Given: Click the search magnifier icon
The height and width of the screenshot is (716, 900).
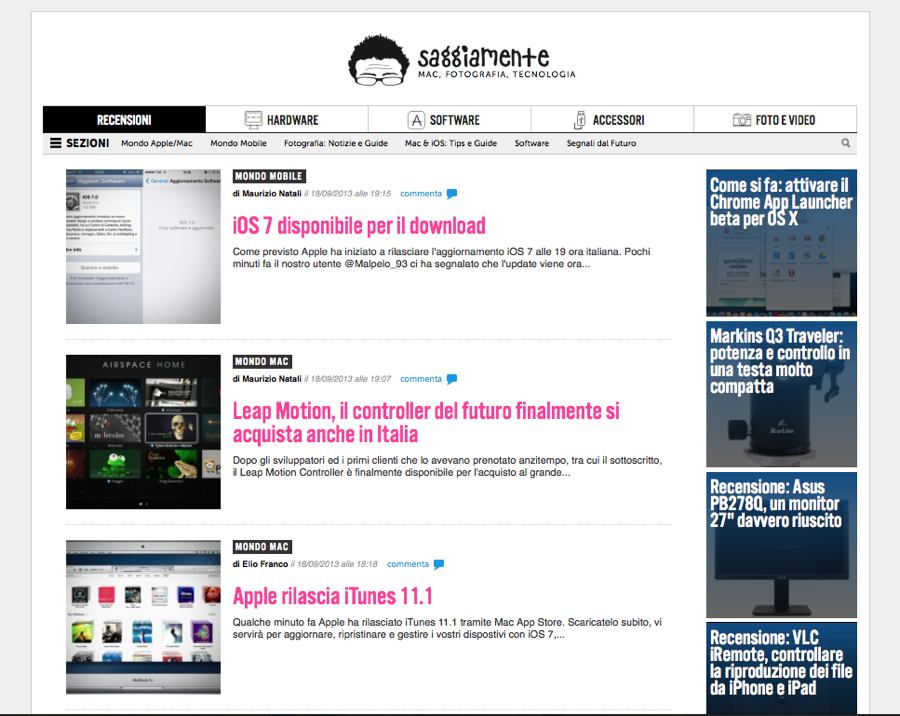Looking at the screenshot, I should coord(845,143).
